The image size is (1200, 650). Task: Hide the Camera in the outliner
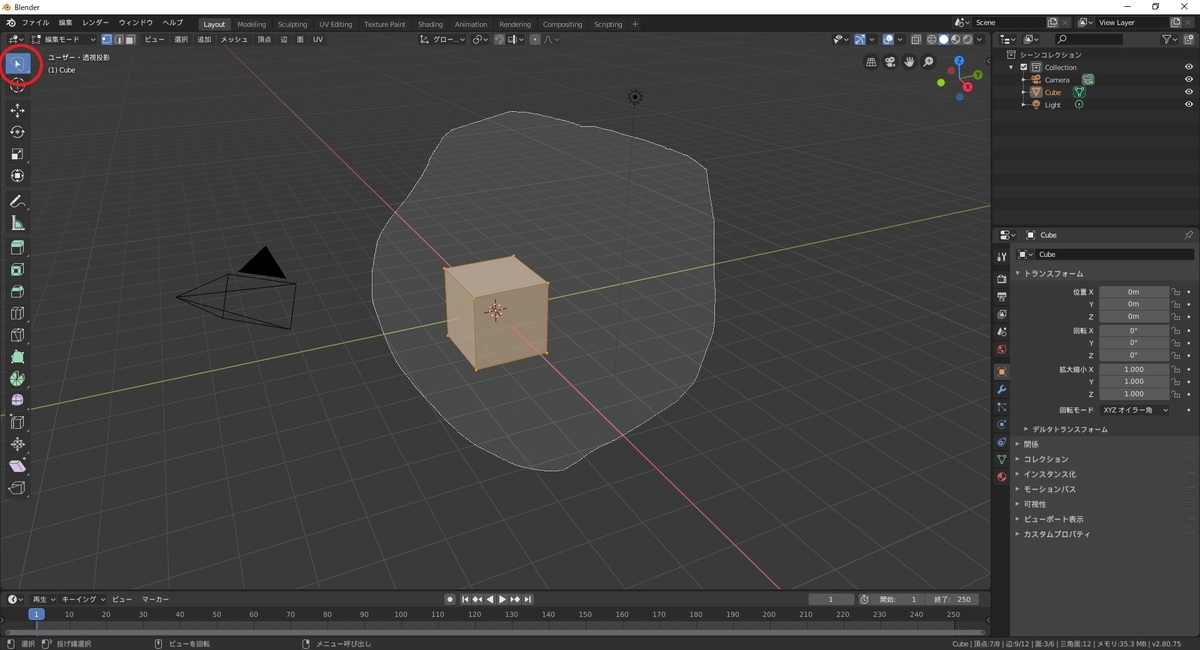coord(1189,80)
